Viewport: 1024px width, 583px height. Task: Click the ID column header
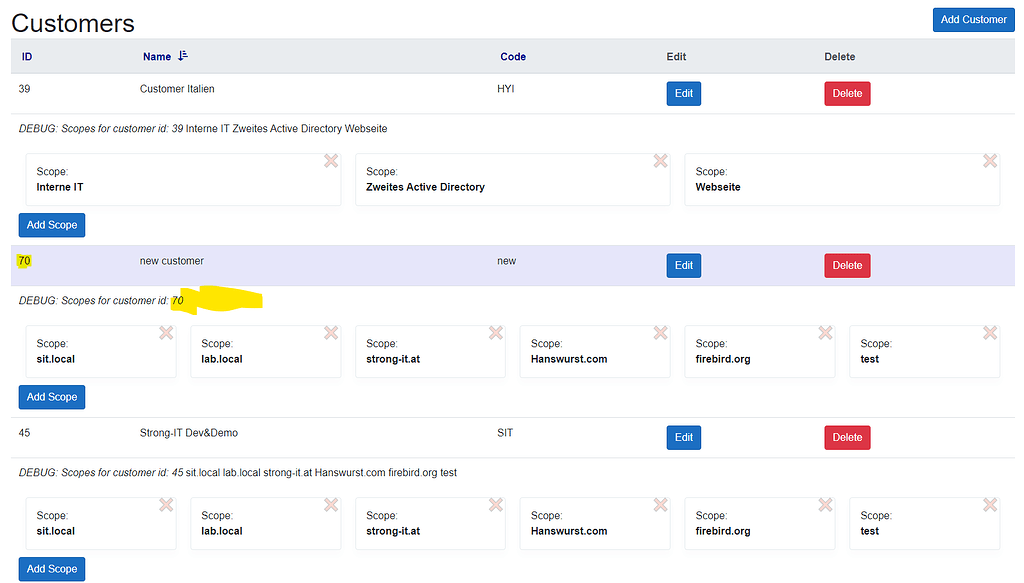[27, 57]
